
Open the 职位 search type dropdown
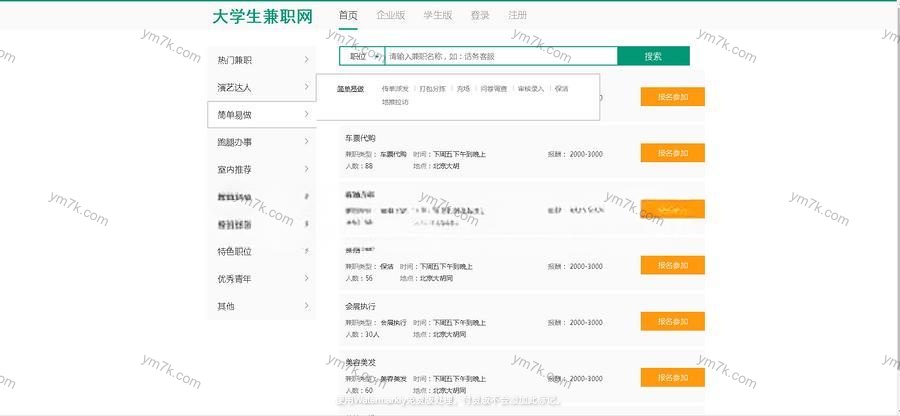(361, 56)
